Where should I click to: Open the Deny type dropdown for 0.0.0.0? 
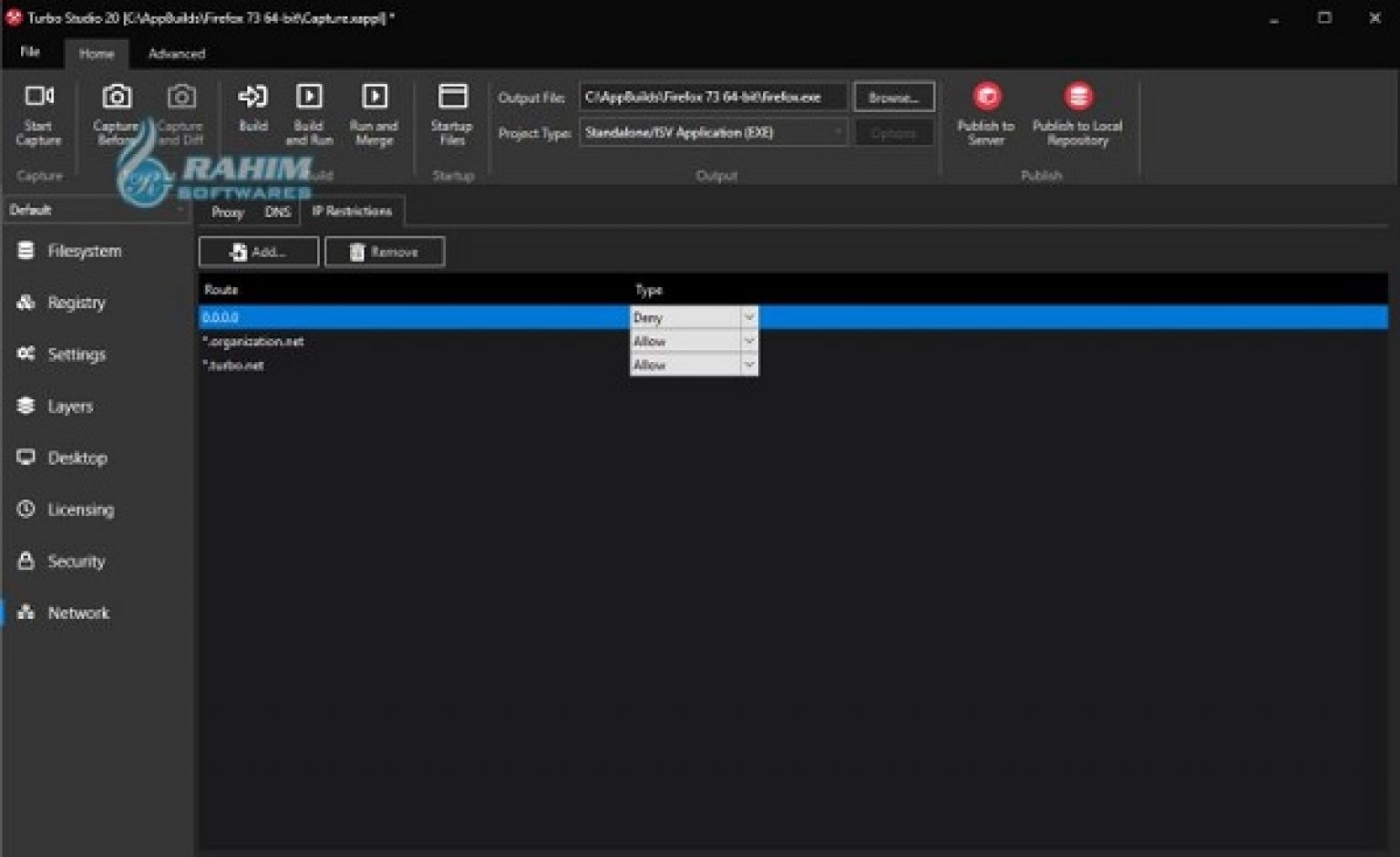click(747, 316)
